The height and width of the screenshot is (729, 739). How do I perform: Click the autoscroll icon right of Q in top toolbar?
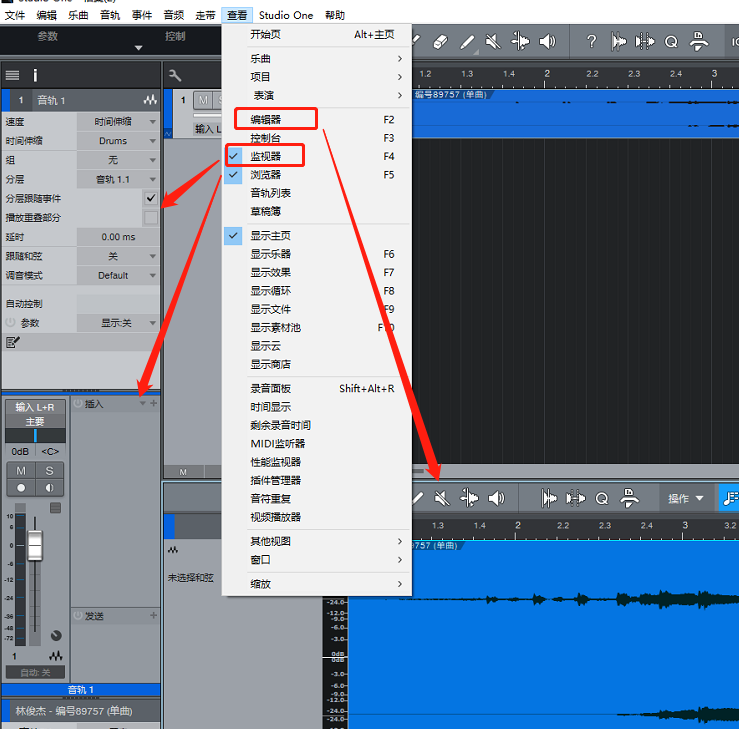coord(698,41)
